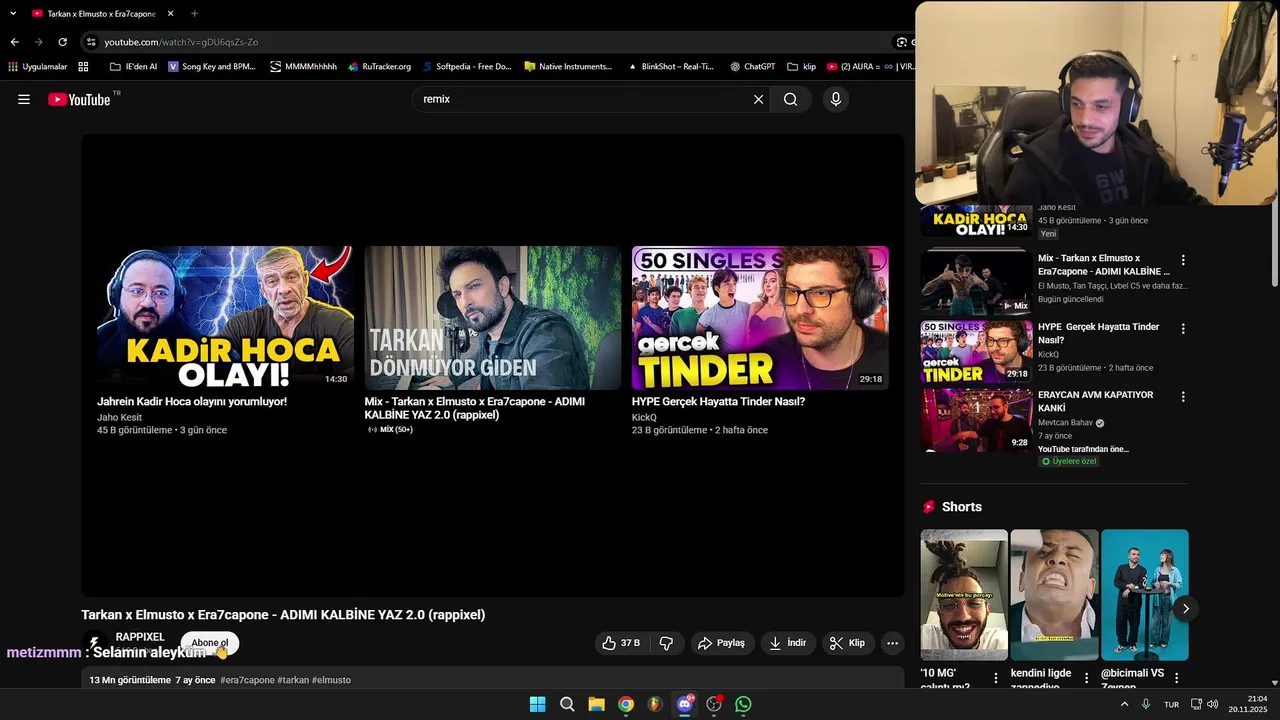Download video with İndir button
Viewport: 1280px width, 720px height.
[x=787, y=643]
